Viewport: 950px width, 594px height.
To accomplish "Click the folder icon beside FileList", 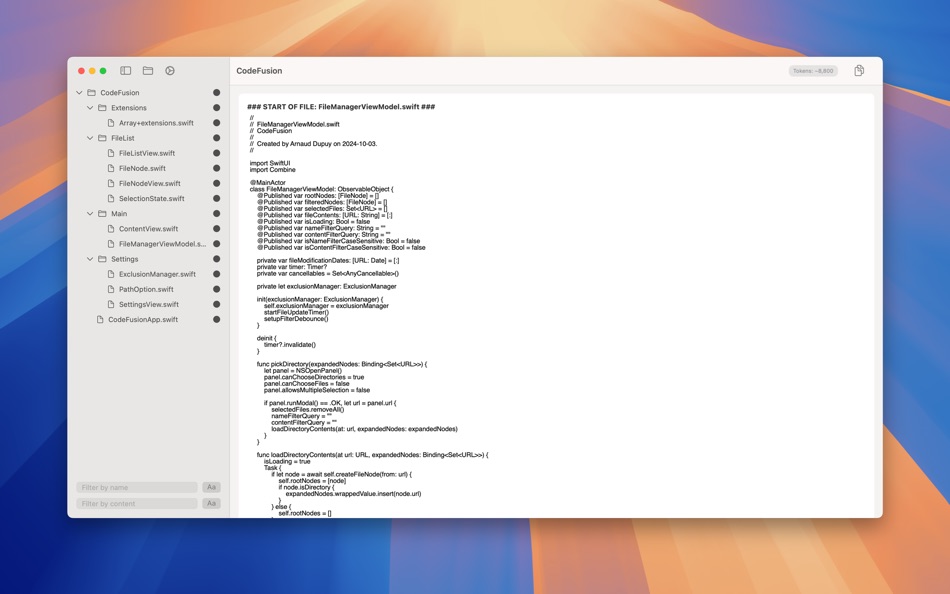I will click(x=102, y=138).
